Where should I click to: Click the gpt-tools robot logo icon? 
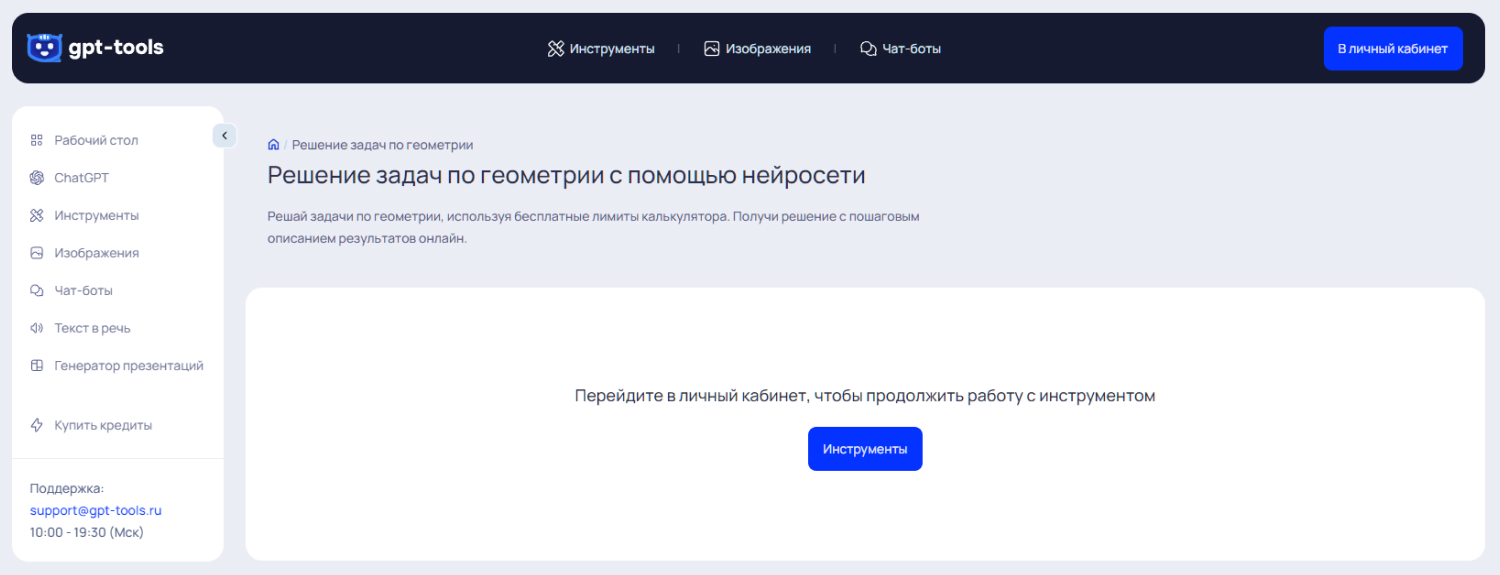coord(44,47)
